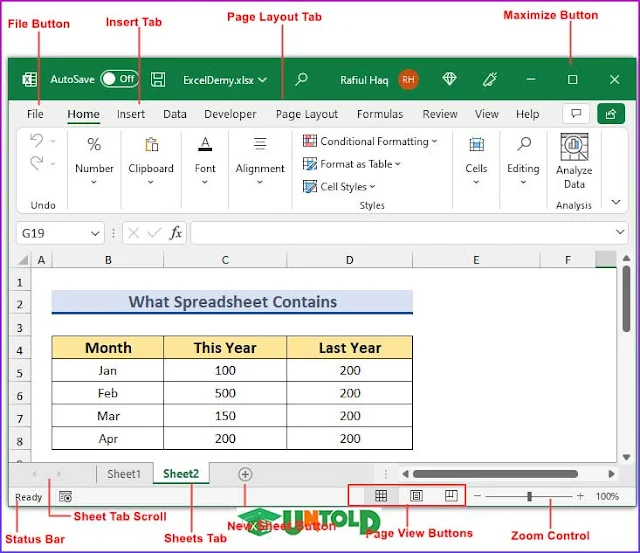Screen dimensions: 640x553
Task: Switch to the View tab
Action: [486, 114]
